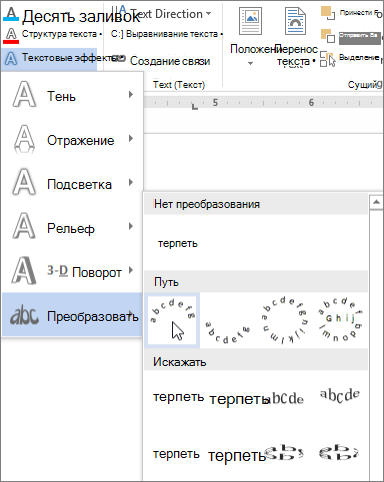The width and height of the screenshot is (384, 482).
Task: Click the 'abc' transform icon
Action: (x=24, y=315)
